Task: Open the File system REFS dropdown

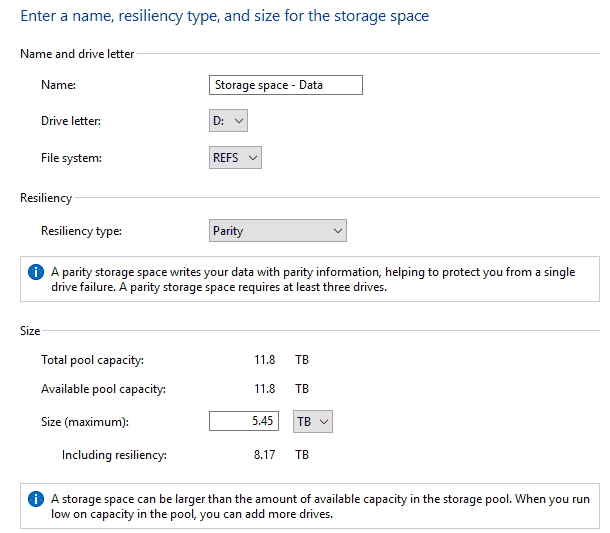Action: (x=235, y=158)
